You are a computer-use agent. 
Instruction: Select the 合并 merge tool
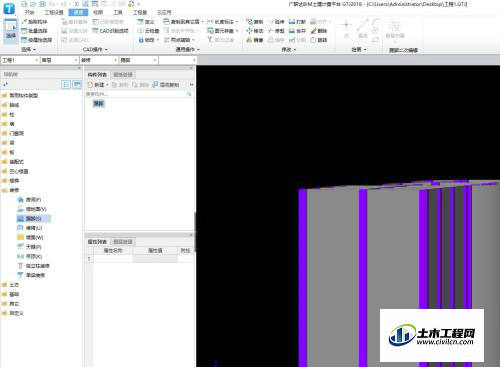(x=297, y=31)
